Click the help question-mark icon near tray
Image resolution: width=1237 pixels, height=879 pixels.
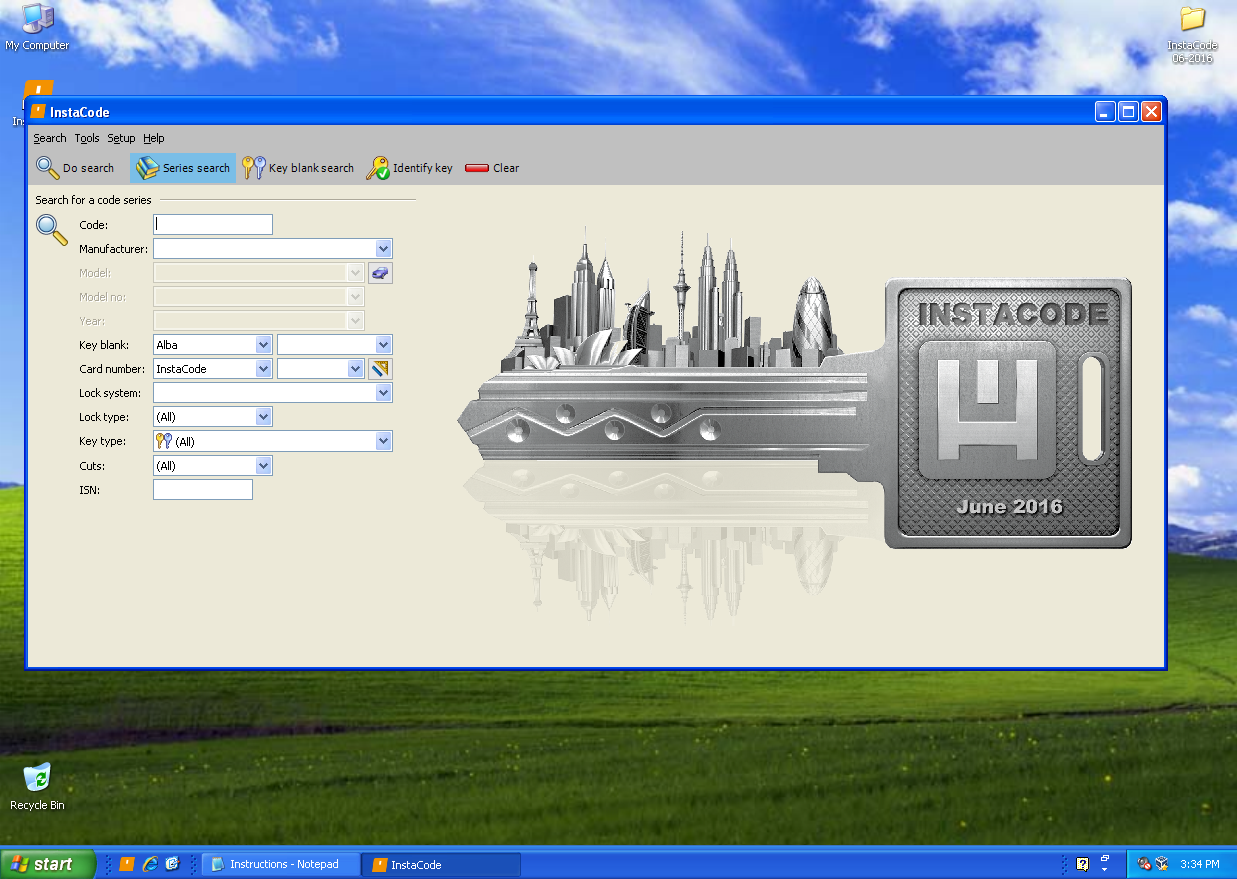pyautogui.click(x=1082, y=864)
